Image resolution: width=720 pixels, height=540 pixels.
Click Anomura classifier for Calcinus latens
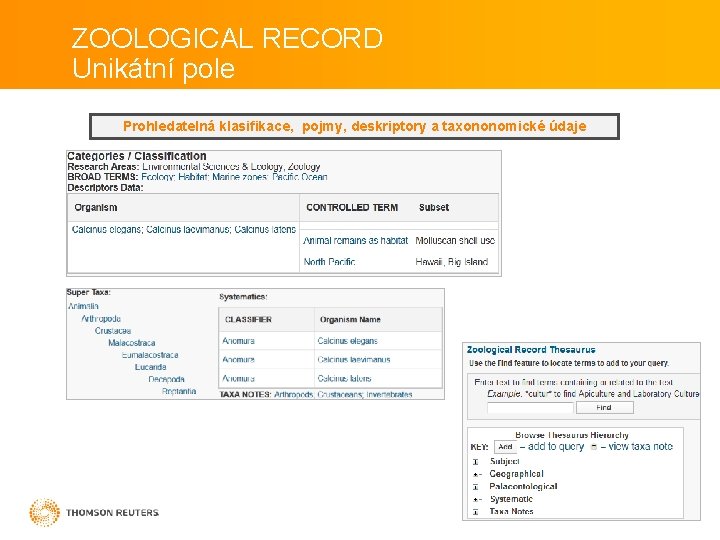click(238, 378)
